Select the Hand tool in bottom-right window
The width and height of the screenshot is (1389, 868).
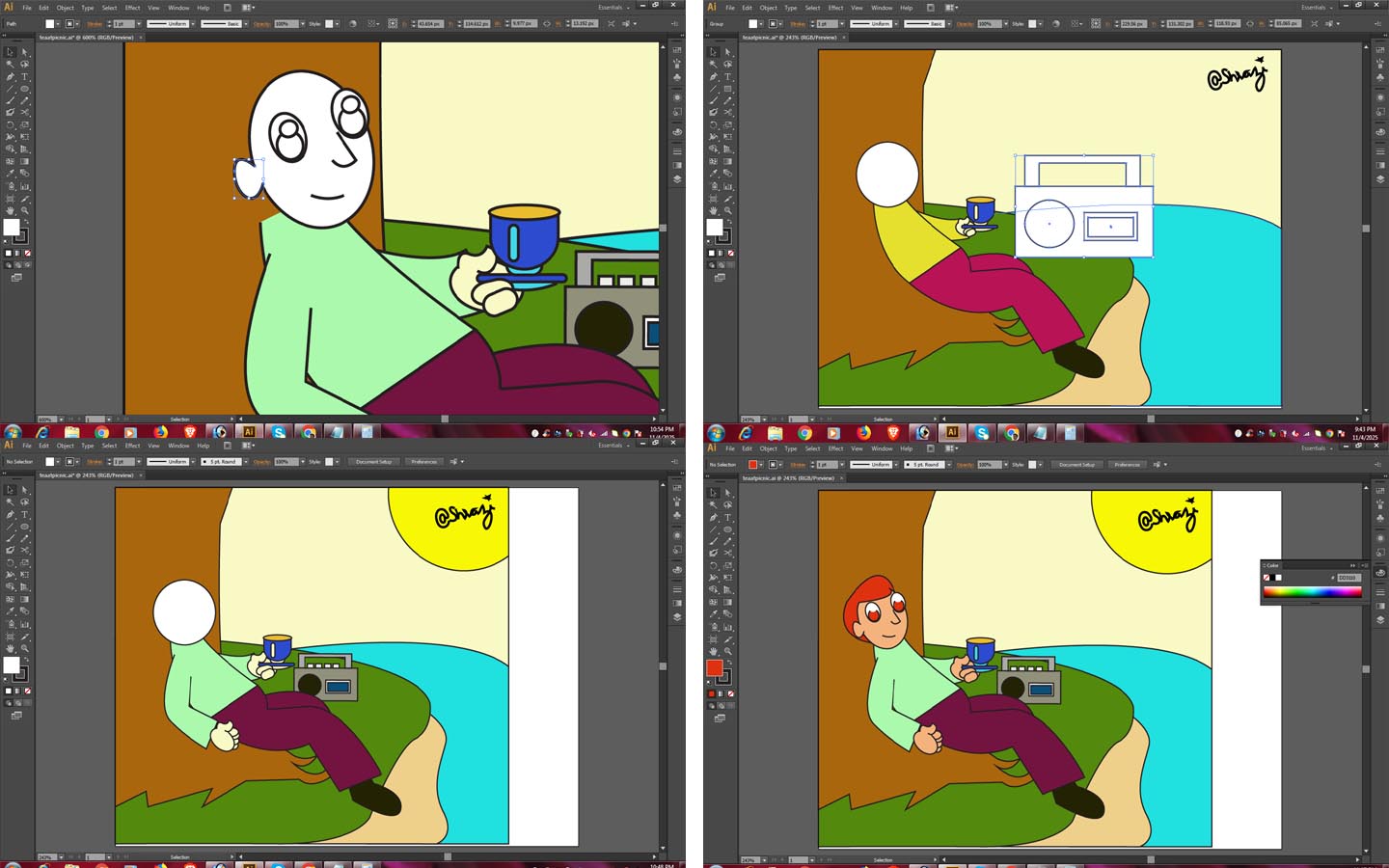point(714,651)
